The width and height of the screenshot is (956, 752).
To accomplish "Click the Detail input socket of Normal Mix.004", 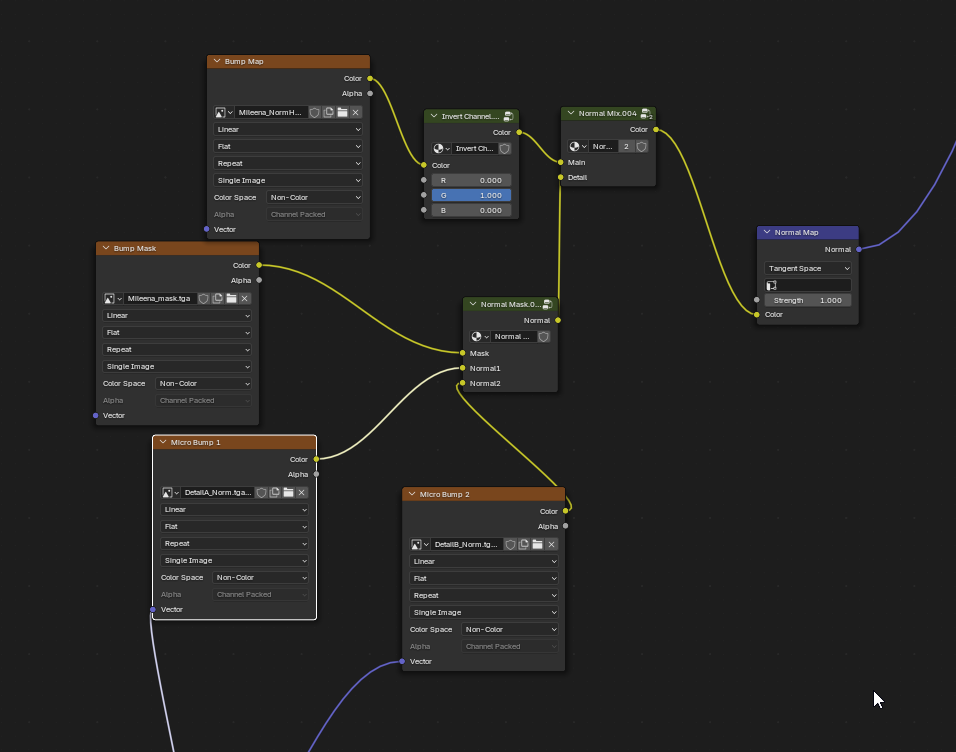I will pyautogui.click(x=561, y=177).
